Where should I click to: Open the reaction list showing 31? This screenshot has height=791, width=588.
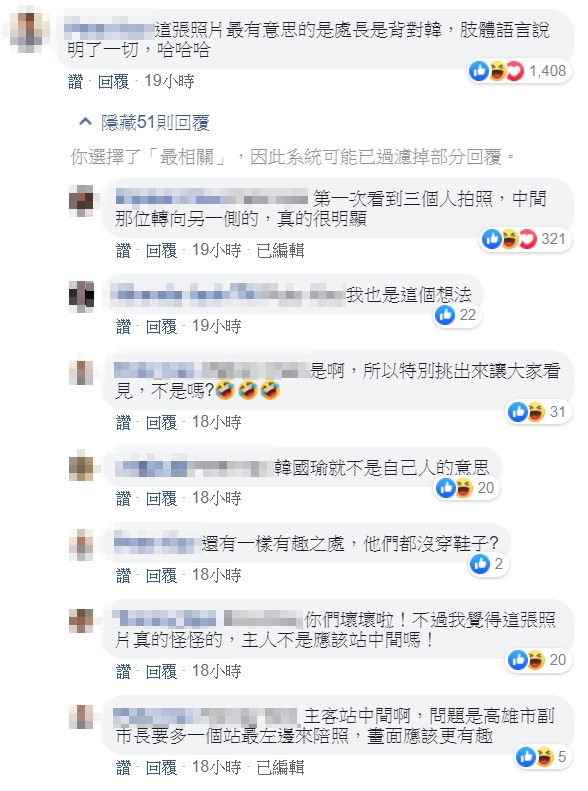click(x=538, y=412)
